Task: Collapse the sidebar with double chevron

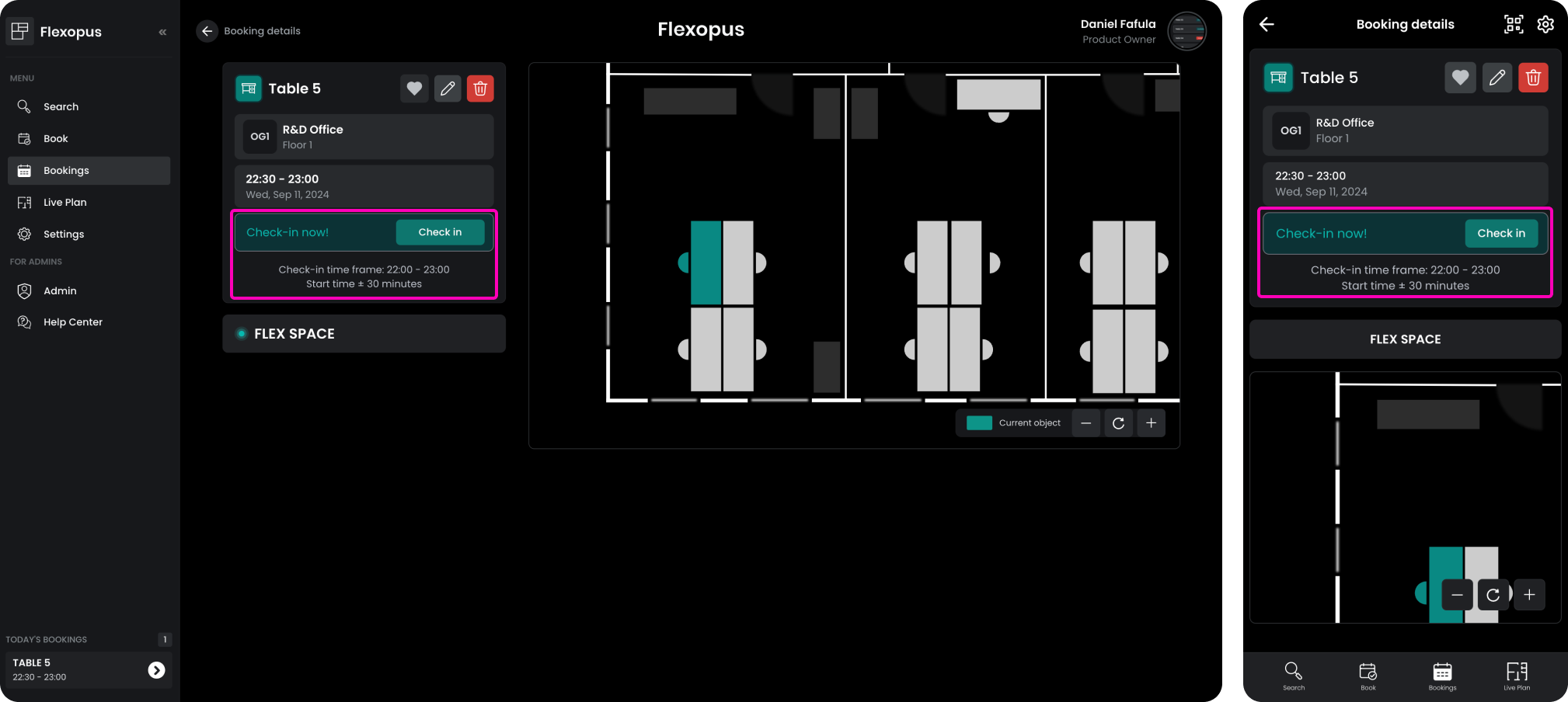Action: [x=162, y=32]
